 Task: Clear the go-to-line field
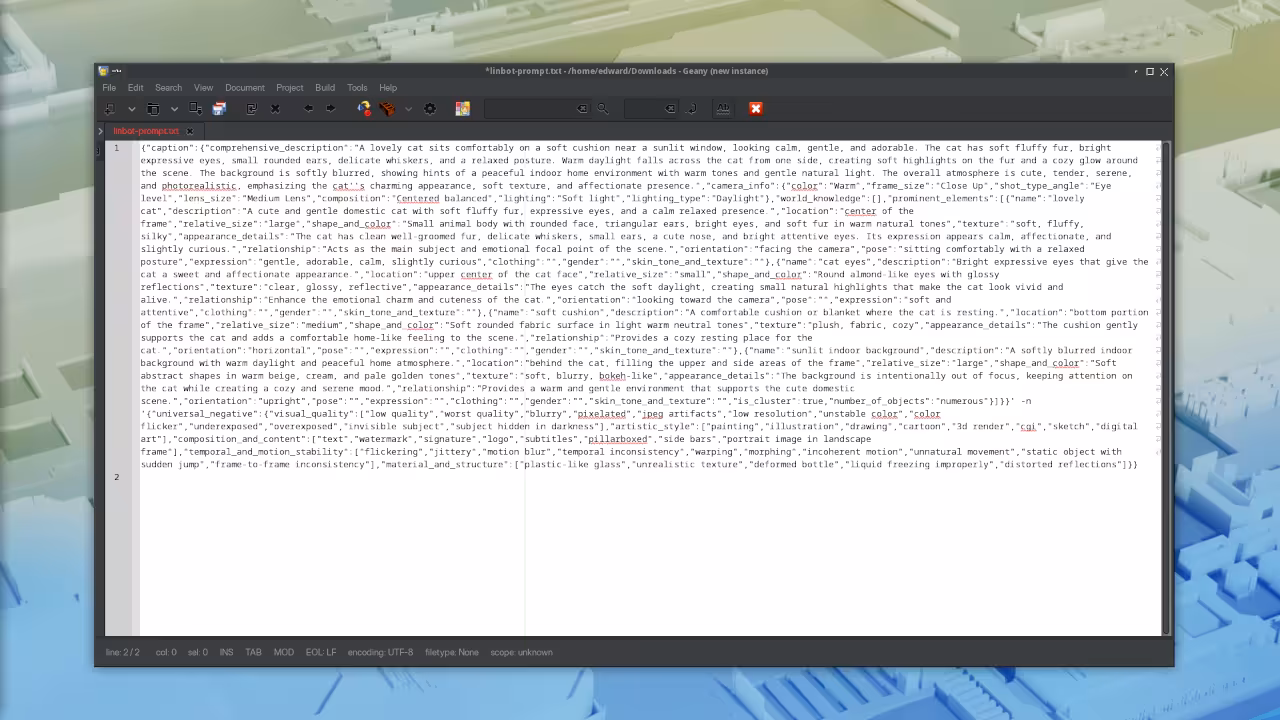pyautogui.click(x=670, y=108)
